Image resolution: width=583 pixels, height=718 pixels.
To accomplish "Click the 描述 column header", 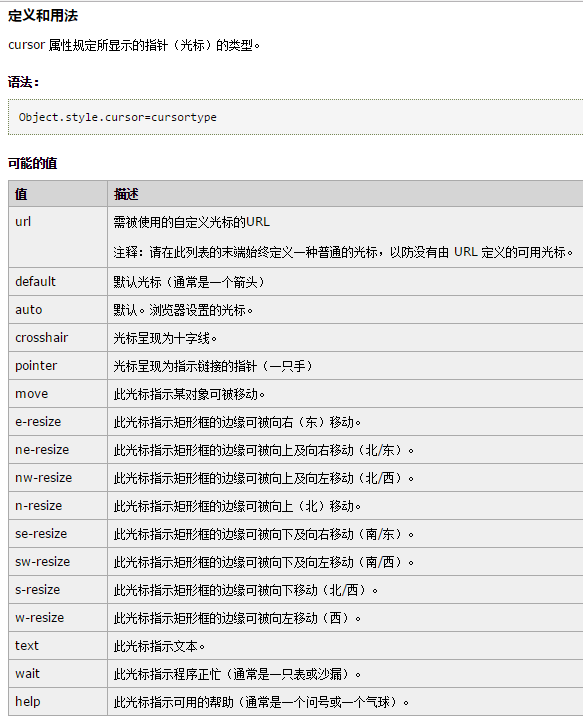I will pyautogui.click(x=345, y=194).
